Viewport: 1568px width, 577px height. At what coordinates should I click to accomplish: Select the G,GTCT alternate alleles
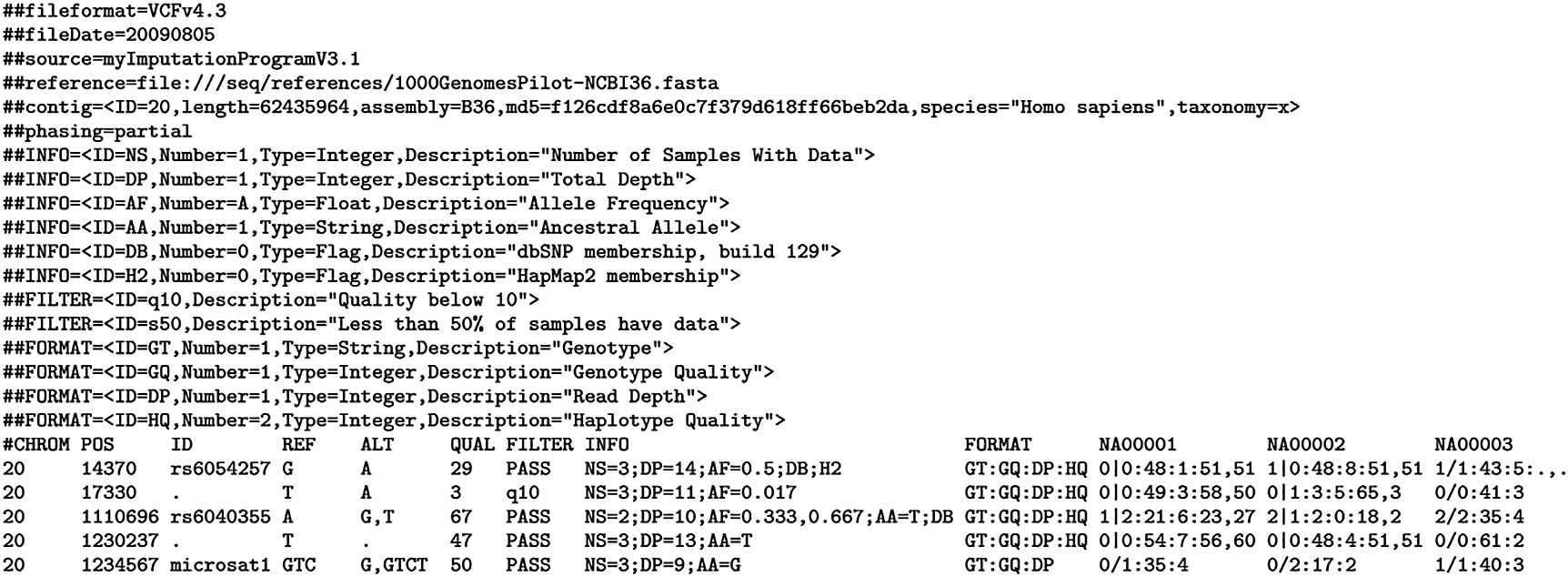click(394, 565)
